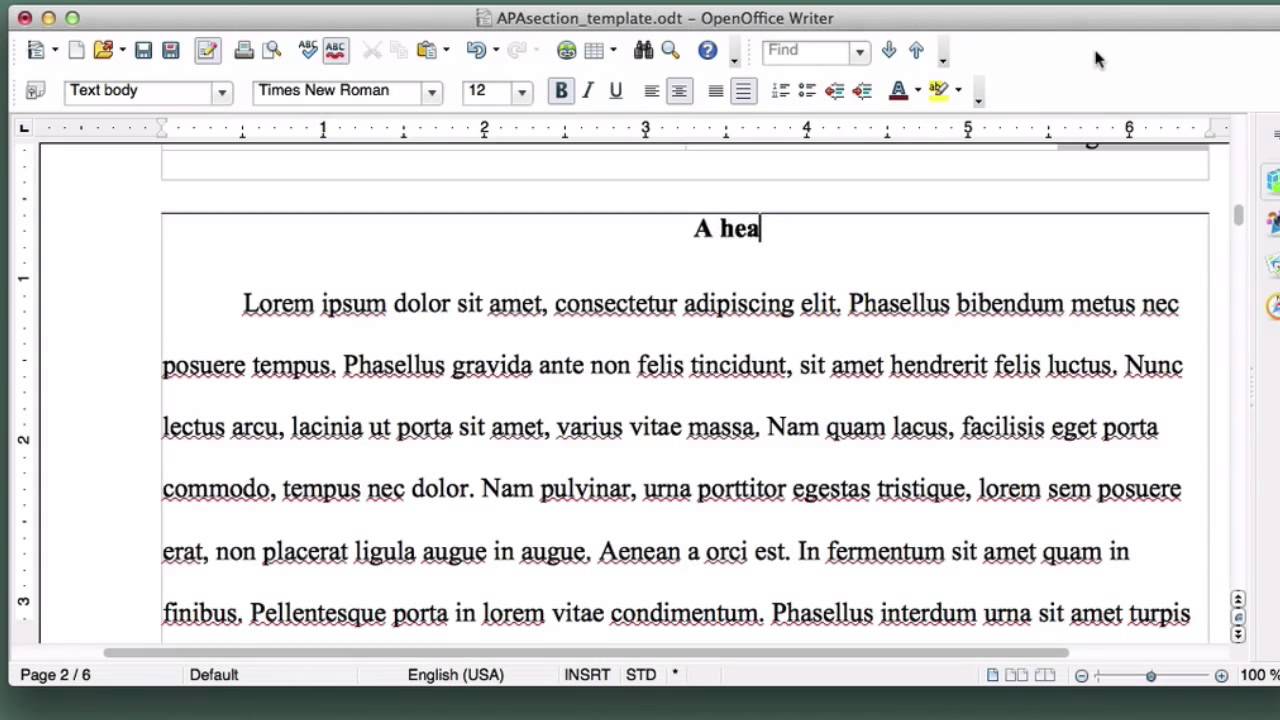Open a file with the folder icon
This screenshot has height=720, width=1280.
[x=103, y=50]
